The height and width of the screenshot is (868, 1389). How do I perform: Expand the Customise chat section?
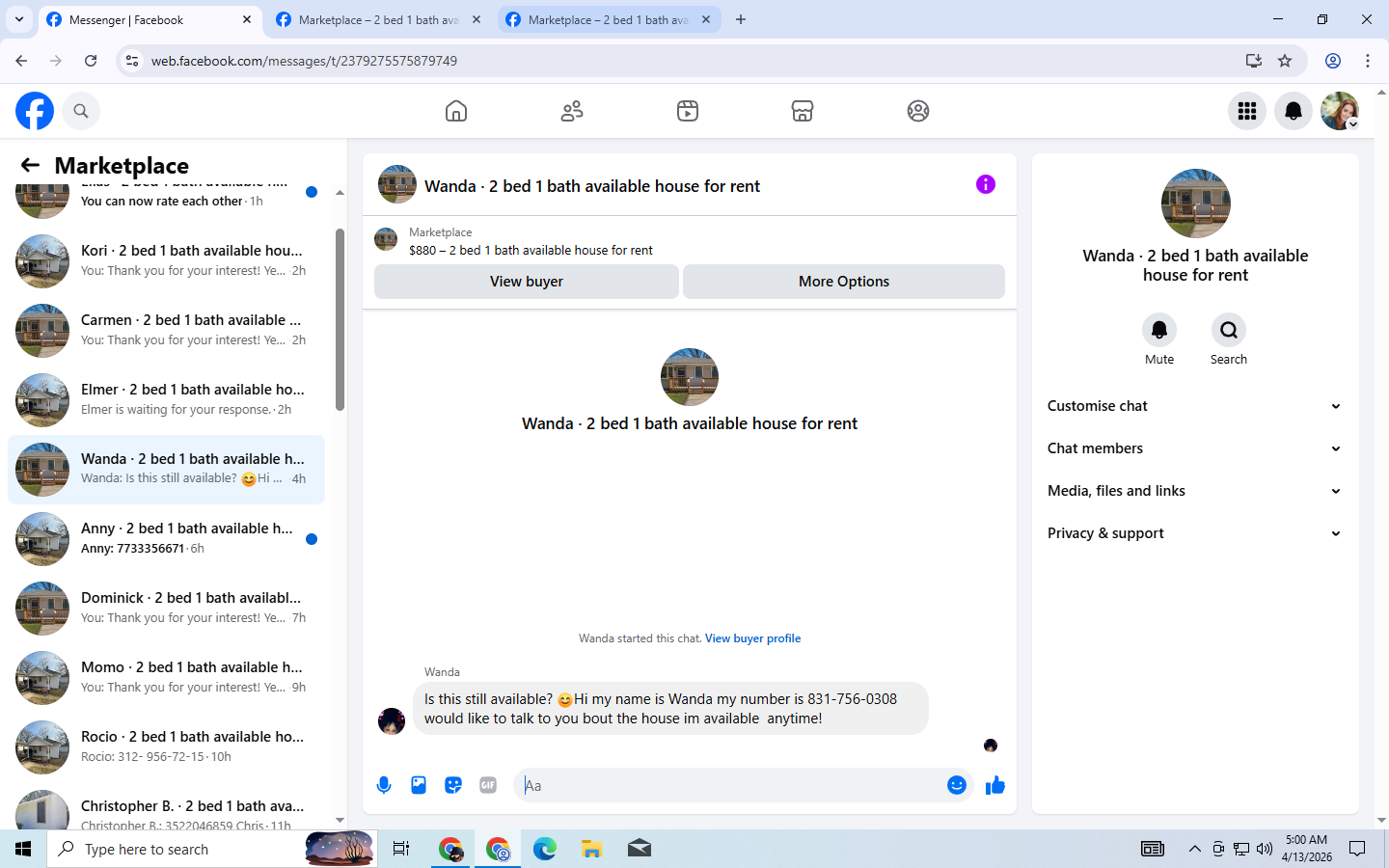tap(1195, 406)
